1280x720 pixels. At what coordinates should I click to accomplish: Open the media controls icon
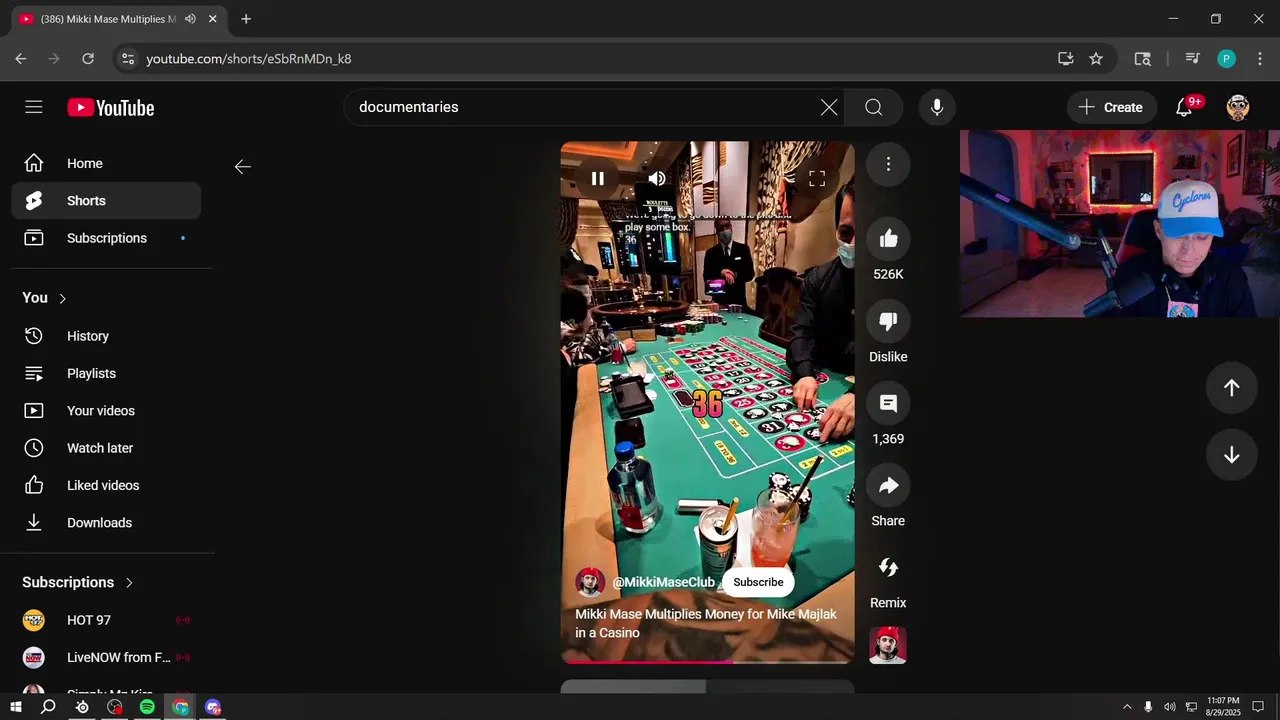1192,59
